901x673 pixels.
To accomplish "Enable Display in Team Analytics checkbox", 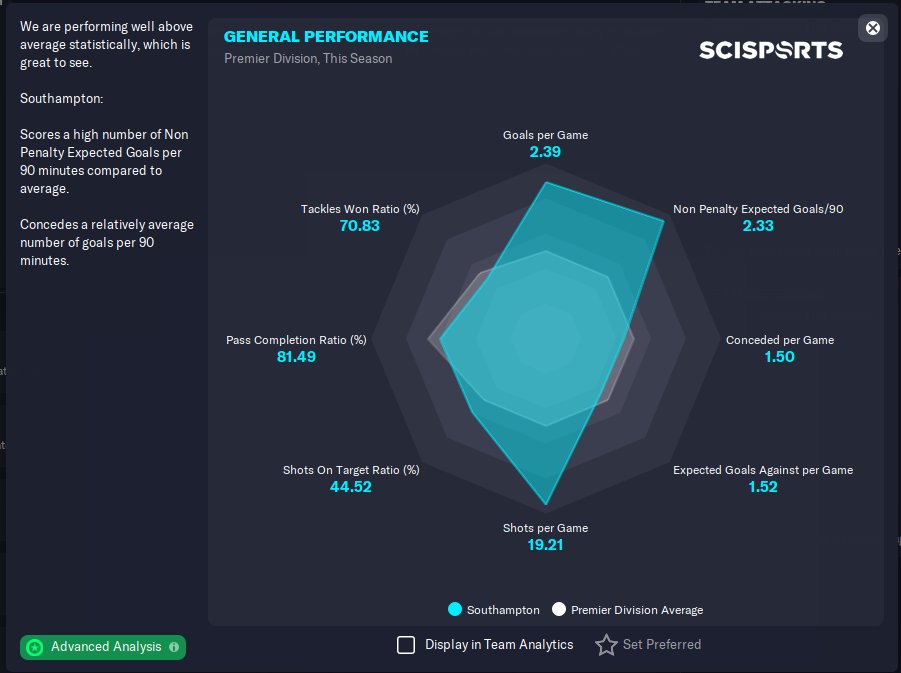I will coord(406,645).
